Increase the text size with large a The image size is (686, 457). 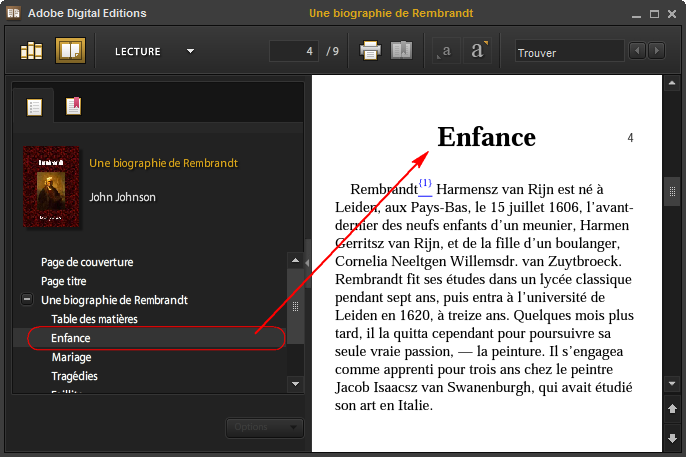[478, 50]
